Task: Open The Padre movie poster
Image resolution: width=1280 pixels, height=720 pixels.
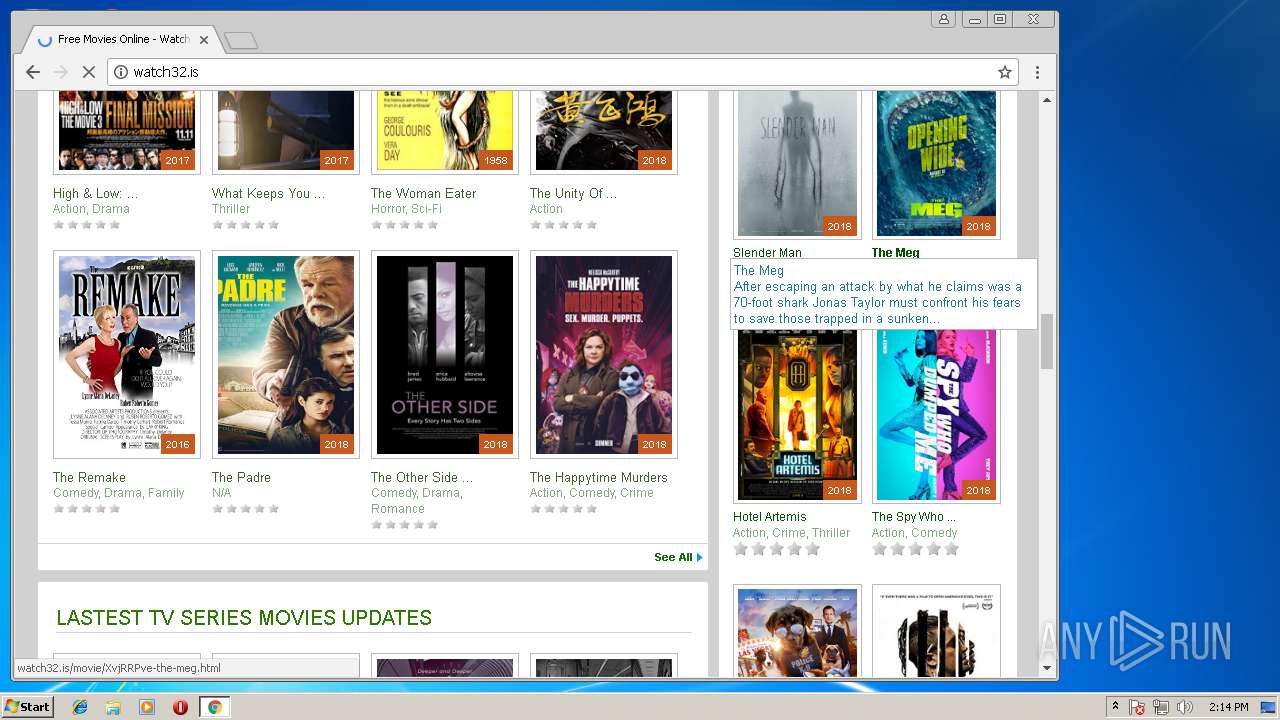Action: coord(286,355)
